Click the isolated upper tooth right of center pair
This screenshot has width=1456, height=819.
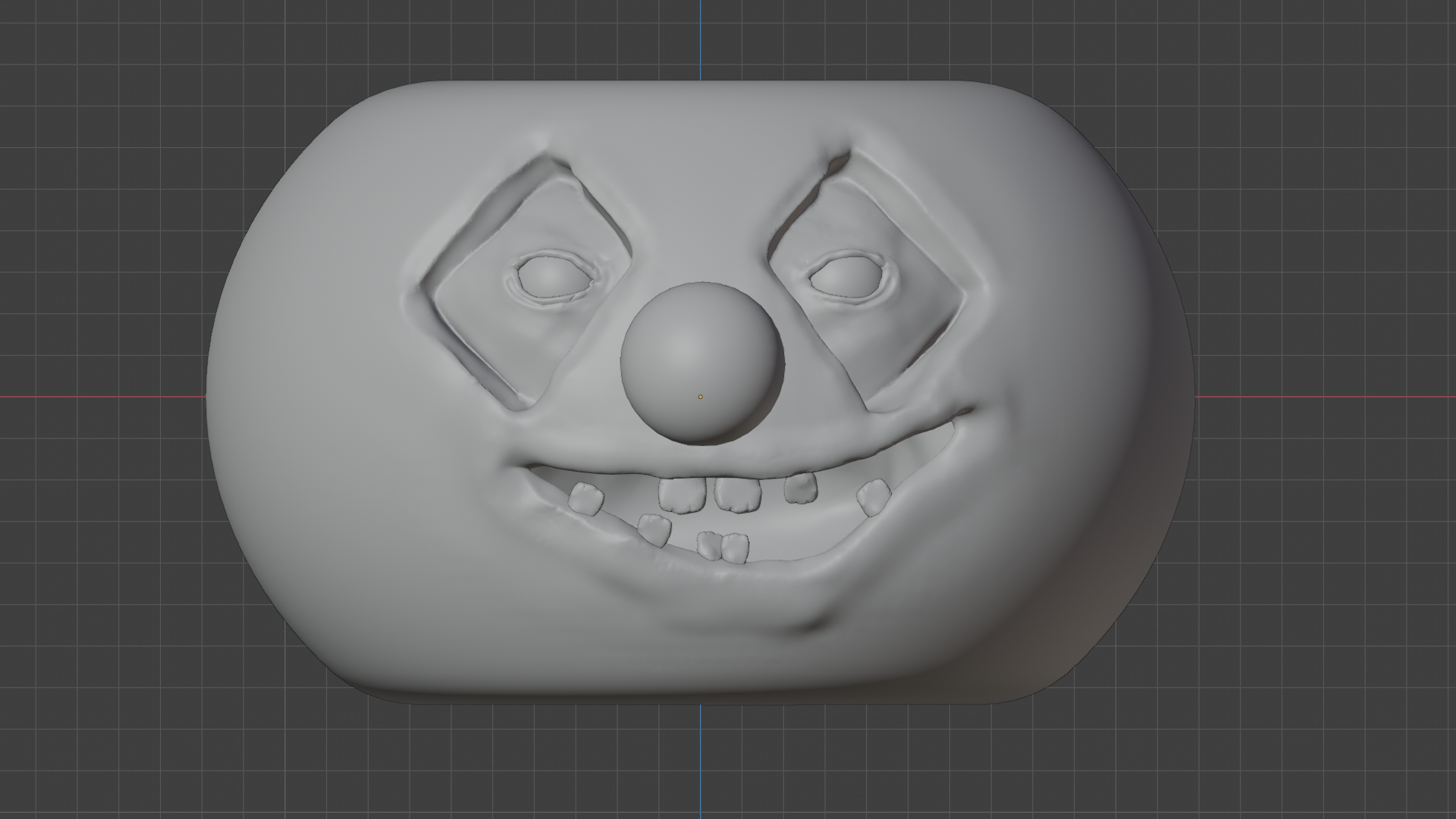click(801, 488)
